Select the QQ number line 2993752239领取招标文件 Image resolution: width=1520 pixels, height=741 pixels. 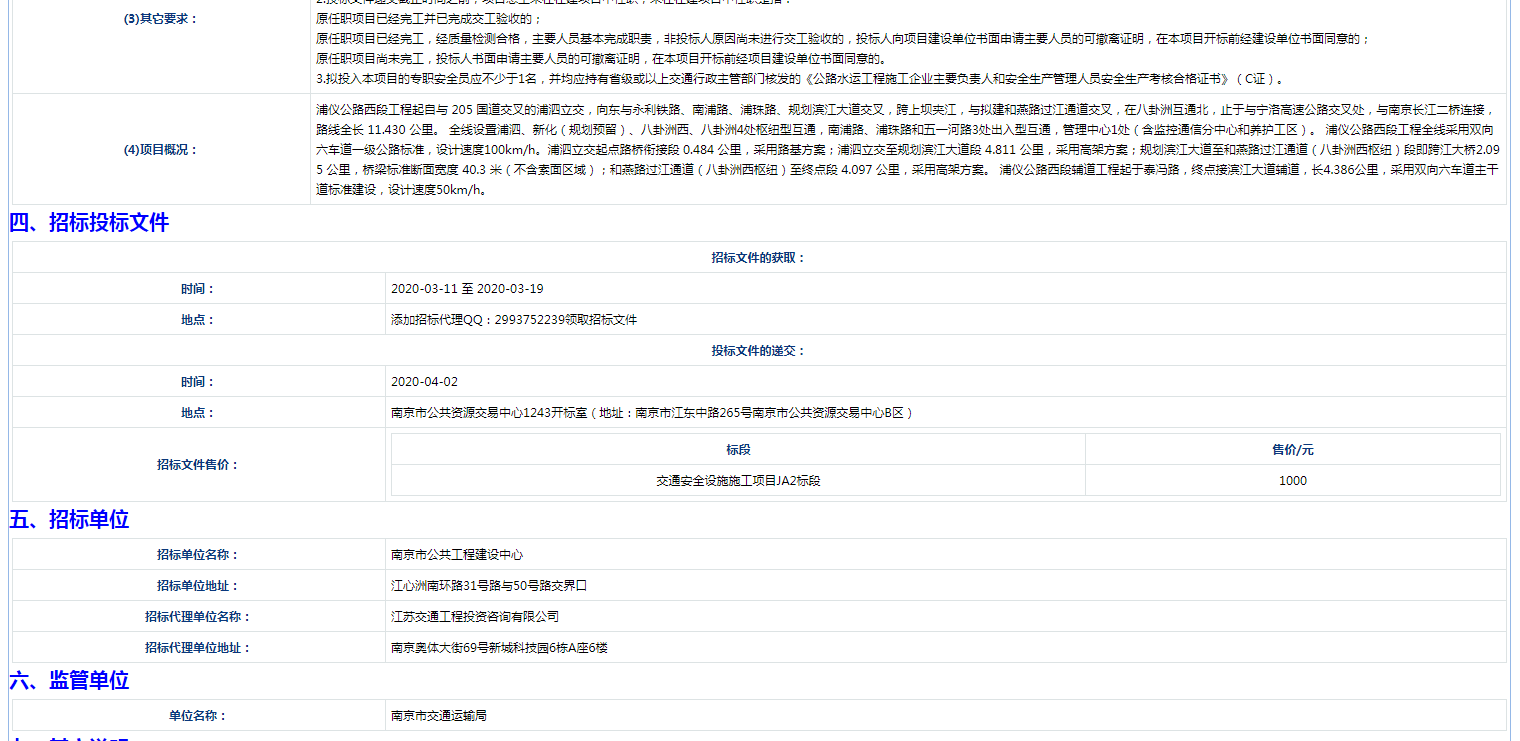pos(513,320)
